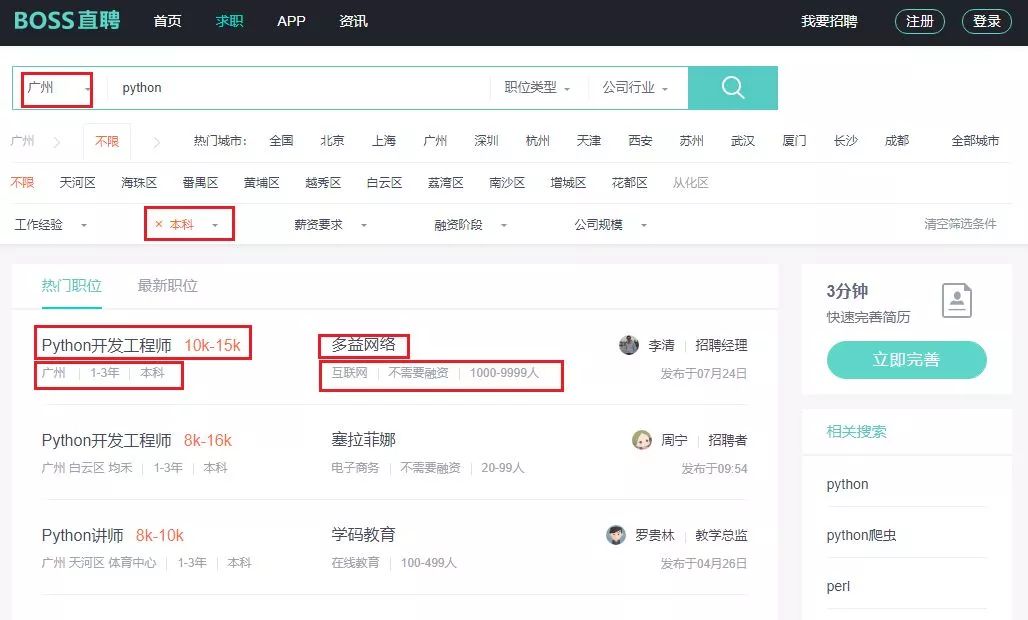Filter by the 荔湾区 district
The width and height of the screenshot is (1028, 620).
tap(446, 183)
